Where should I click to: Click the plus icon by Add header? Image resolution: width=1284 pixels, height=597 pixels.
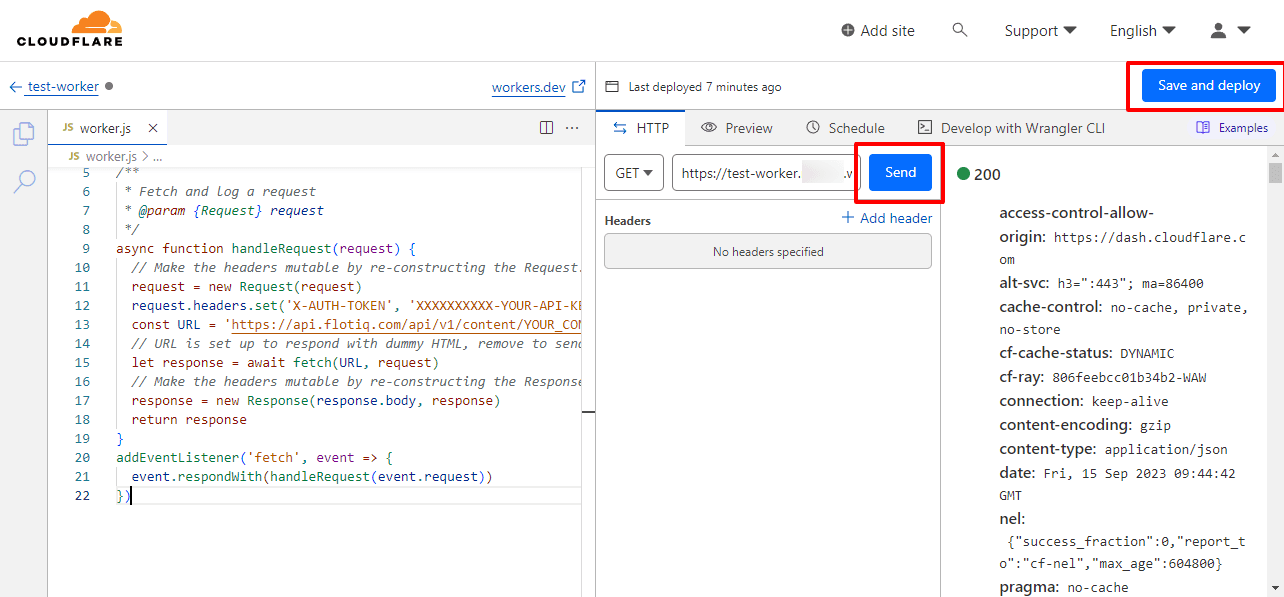tap(848, 218)
